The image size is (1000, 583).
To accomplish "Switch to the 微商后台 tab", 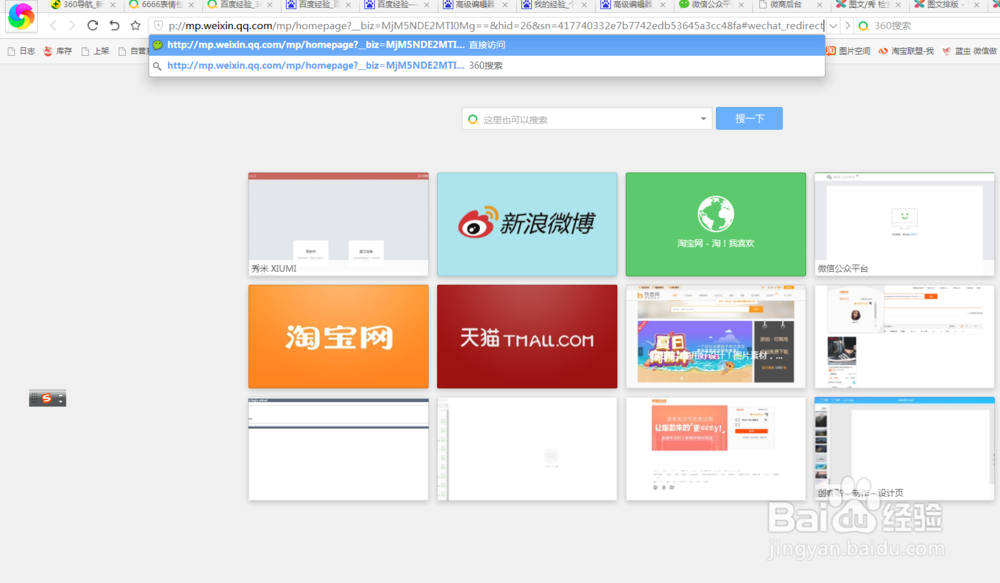I will click(x=789, y=5).
